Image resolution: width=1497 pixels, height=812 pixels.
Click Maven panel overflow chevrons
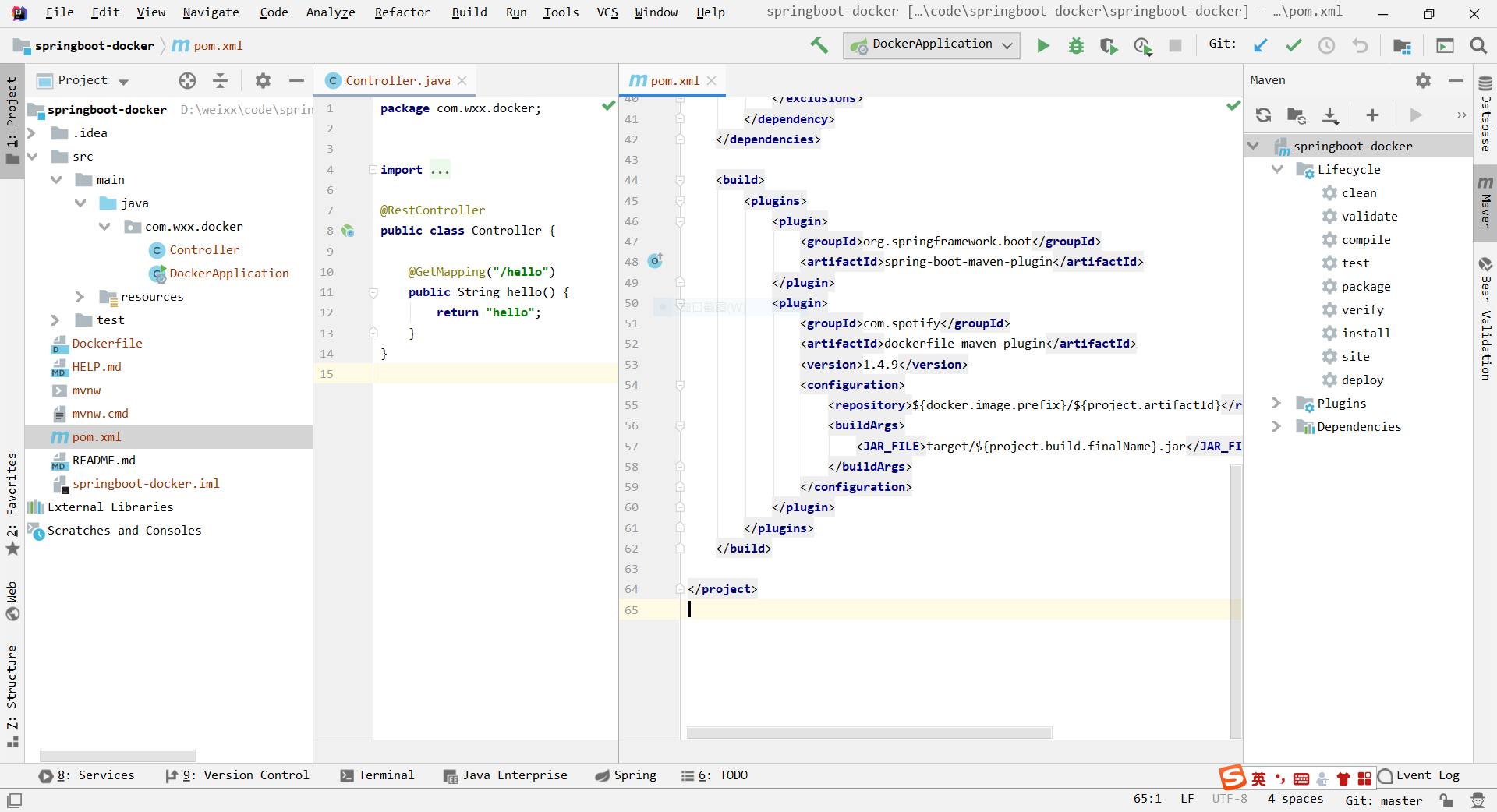1461,115
